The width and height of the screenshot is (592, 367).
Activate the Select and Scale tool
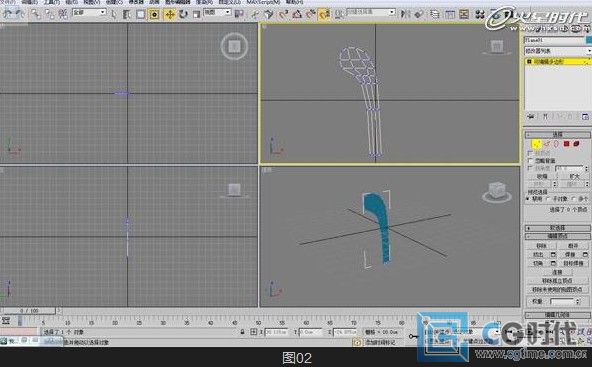[196, 14]
